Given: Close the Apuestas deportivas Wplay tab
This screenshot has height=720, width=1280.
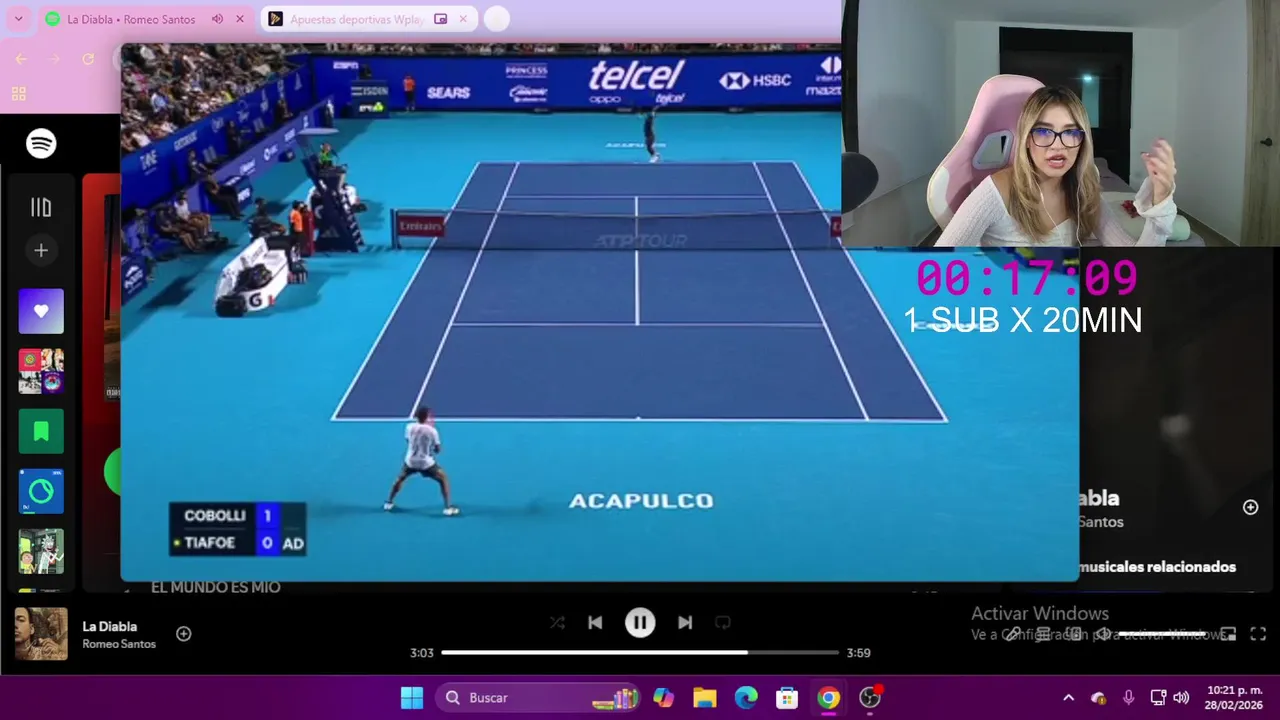Looking at the screenshot, I should [x=463, y=19].
